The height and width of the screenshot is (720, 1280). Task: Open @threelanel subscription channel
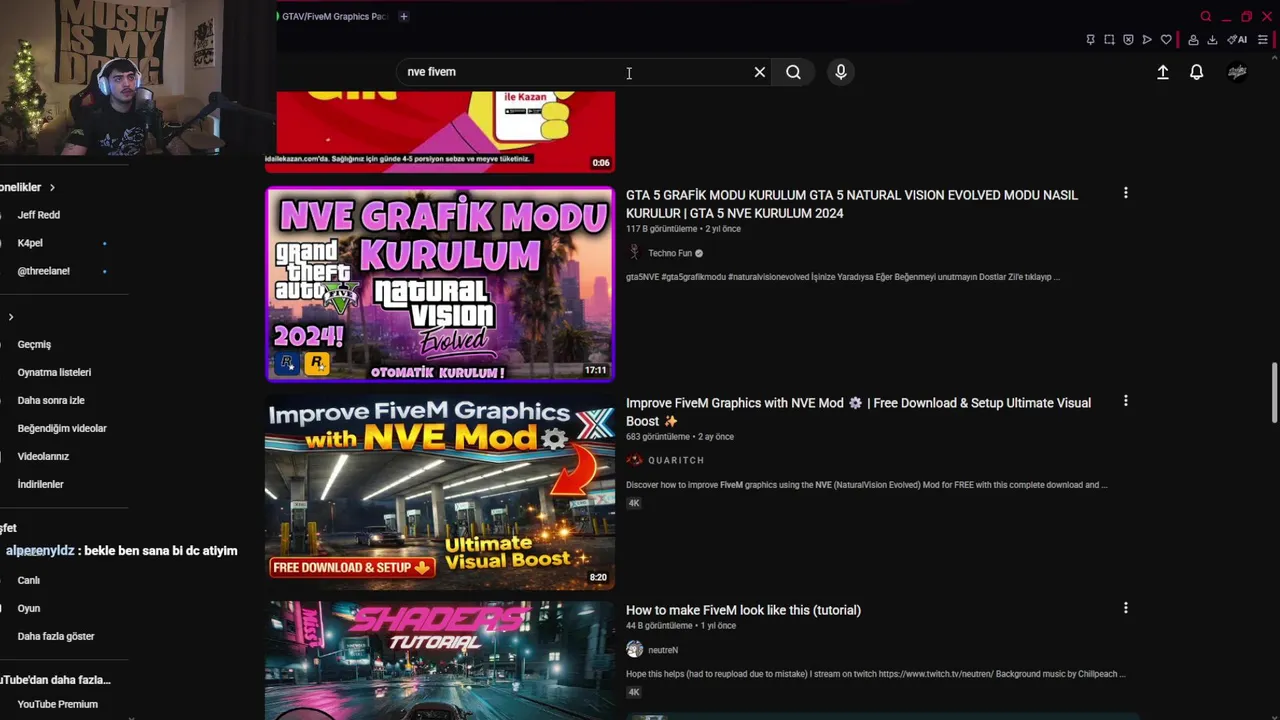(43, 271)
